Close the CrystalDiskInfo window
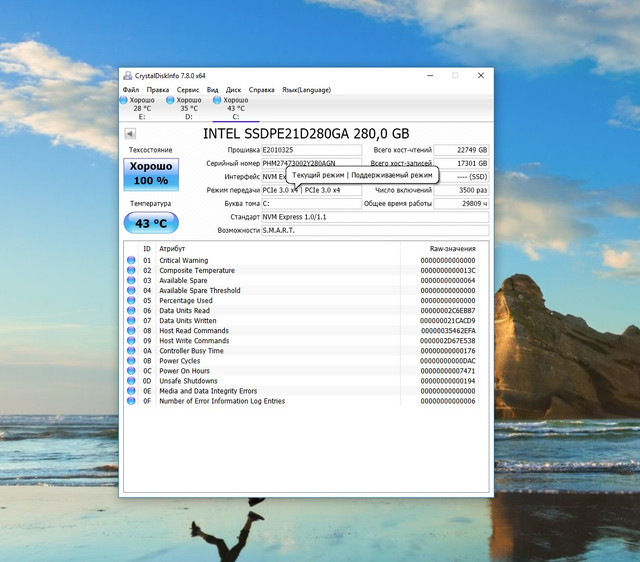This screenshot has height=562, width=640. pos(481,76)
